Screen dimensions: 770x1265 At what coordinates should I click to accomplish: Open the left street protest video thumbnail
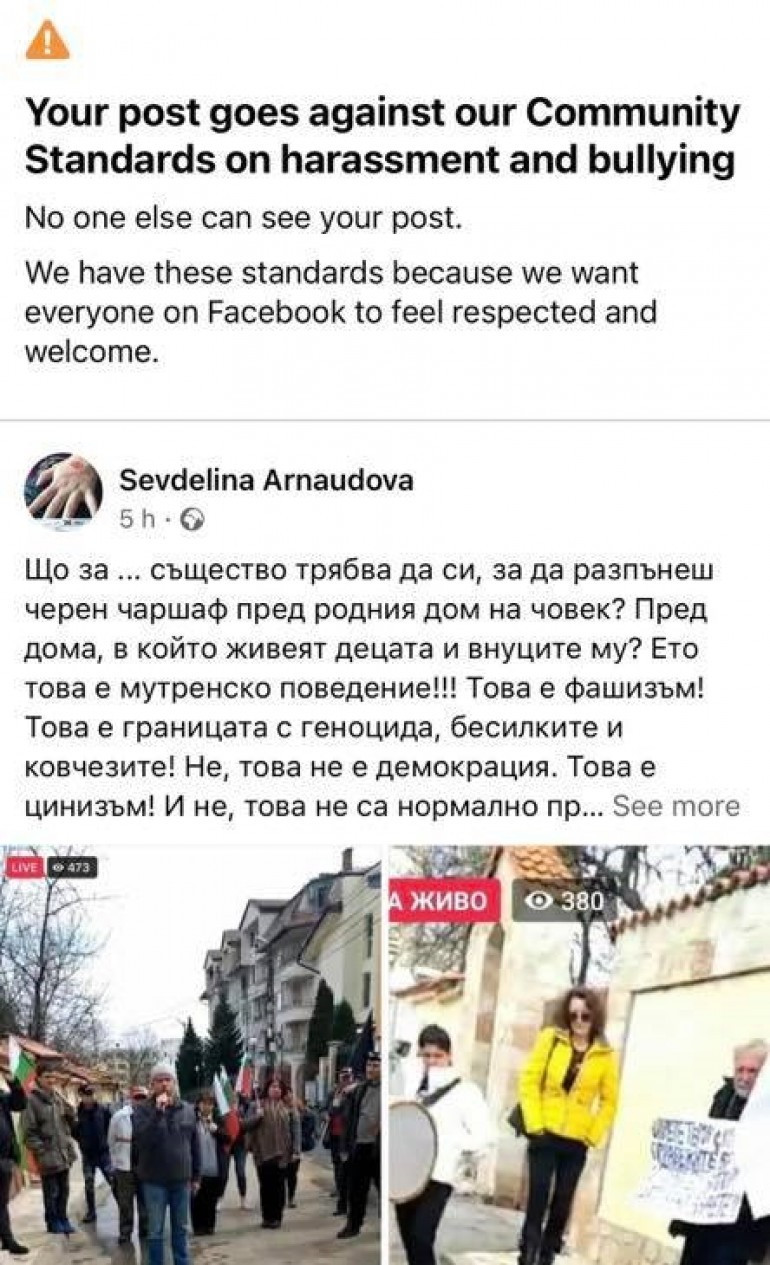[x=190, y=1055]
